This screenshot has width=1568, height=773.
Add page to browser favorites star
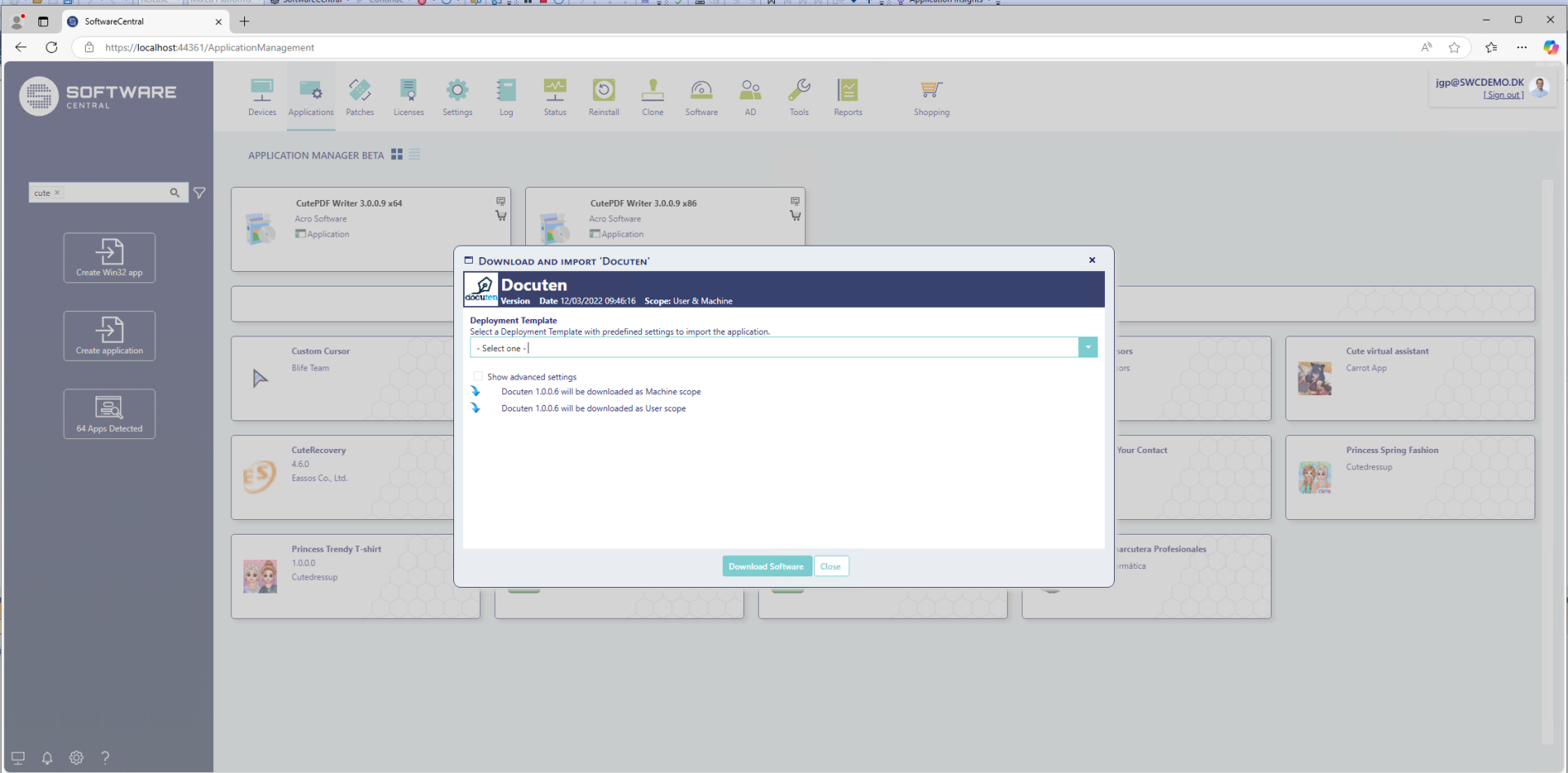click(x=1454, y=47)
